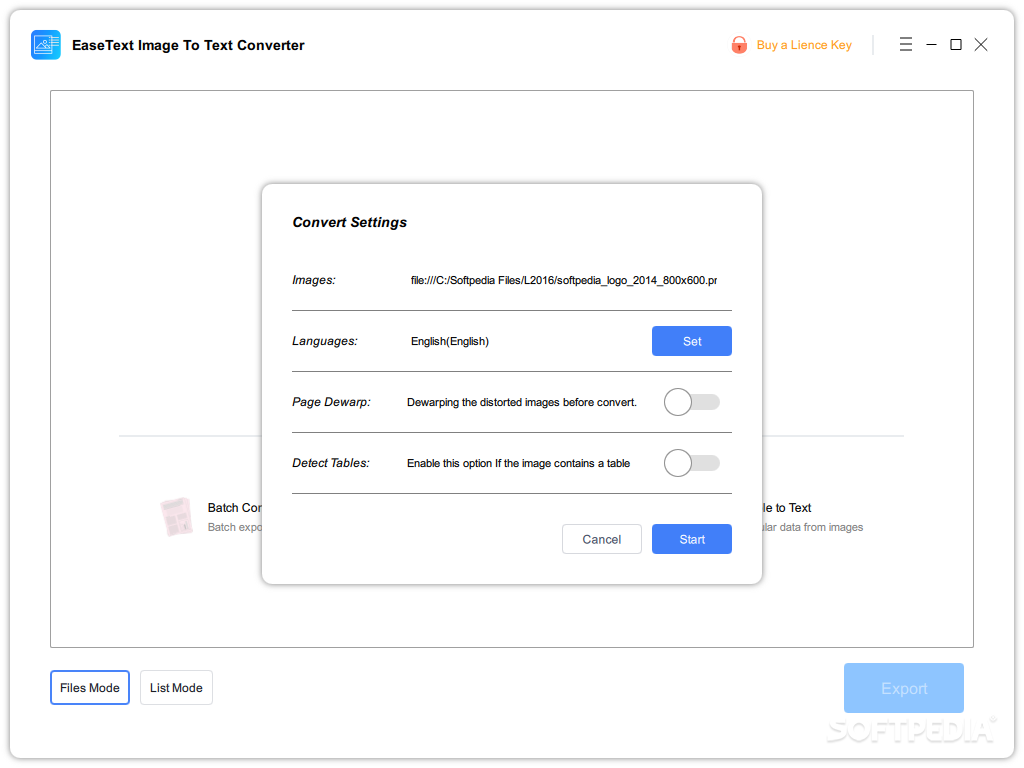Click the EaseText app logo icon

46,45
